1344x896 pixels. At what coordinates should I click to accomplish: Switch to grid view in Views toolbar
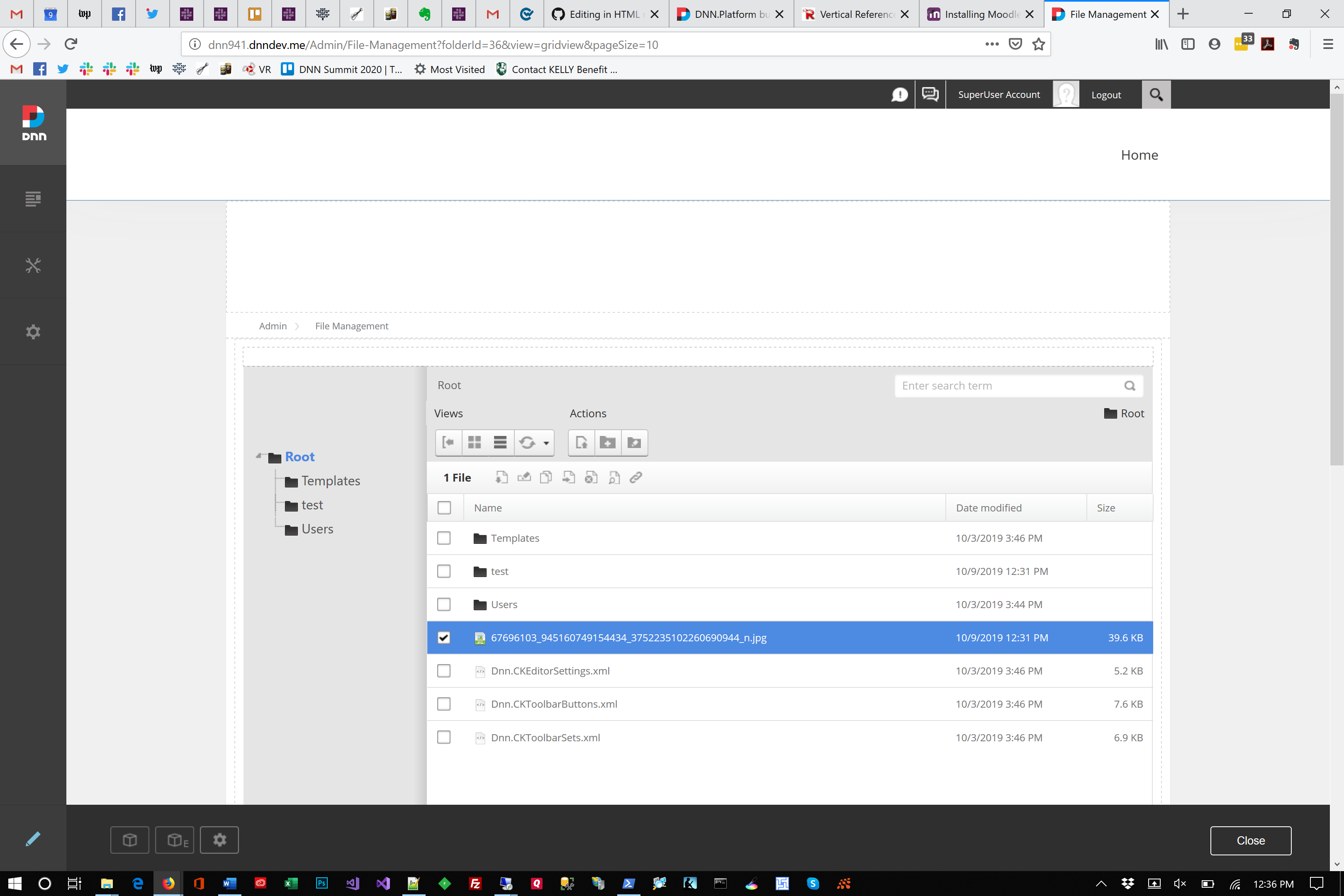click(x=474, y=442)
